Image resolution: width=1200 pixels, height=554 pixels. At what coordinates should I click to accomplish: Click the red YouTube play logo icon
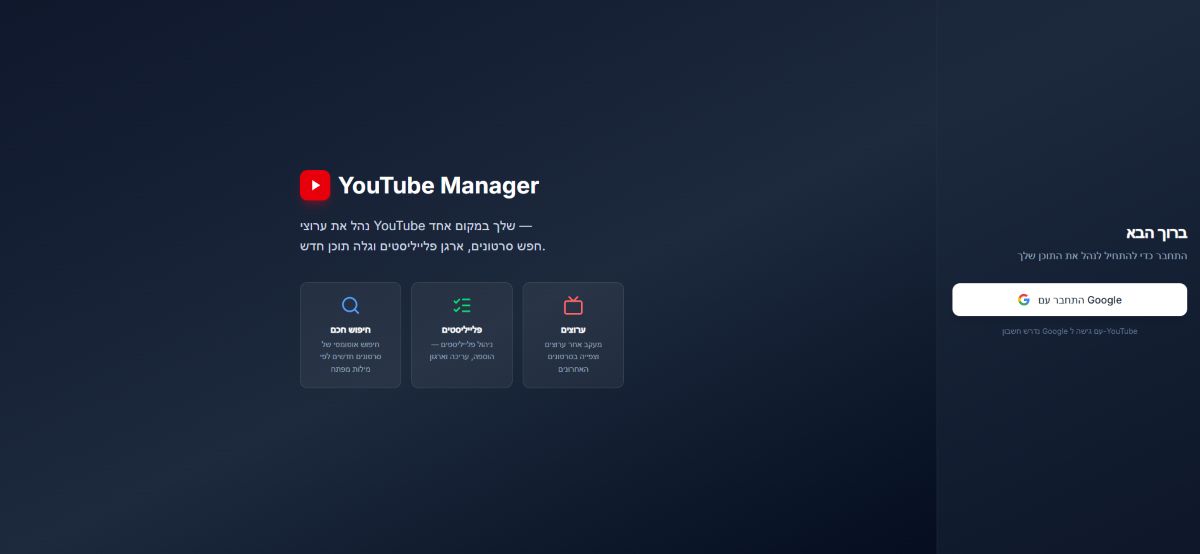click(315, 185)
